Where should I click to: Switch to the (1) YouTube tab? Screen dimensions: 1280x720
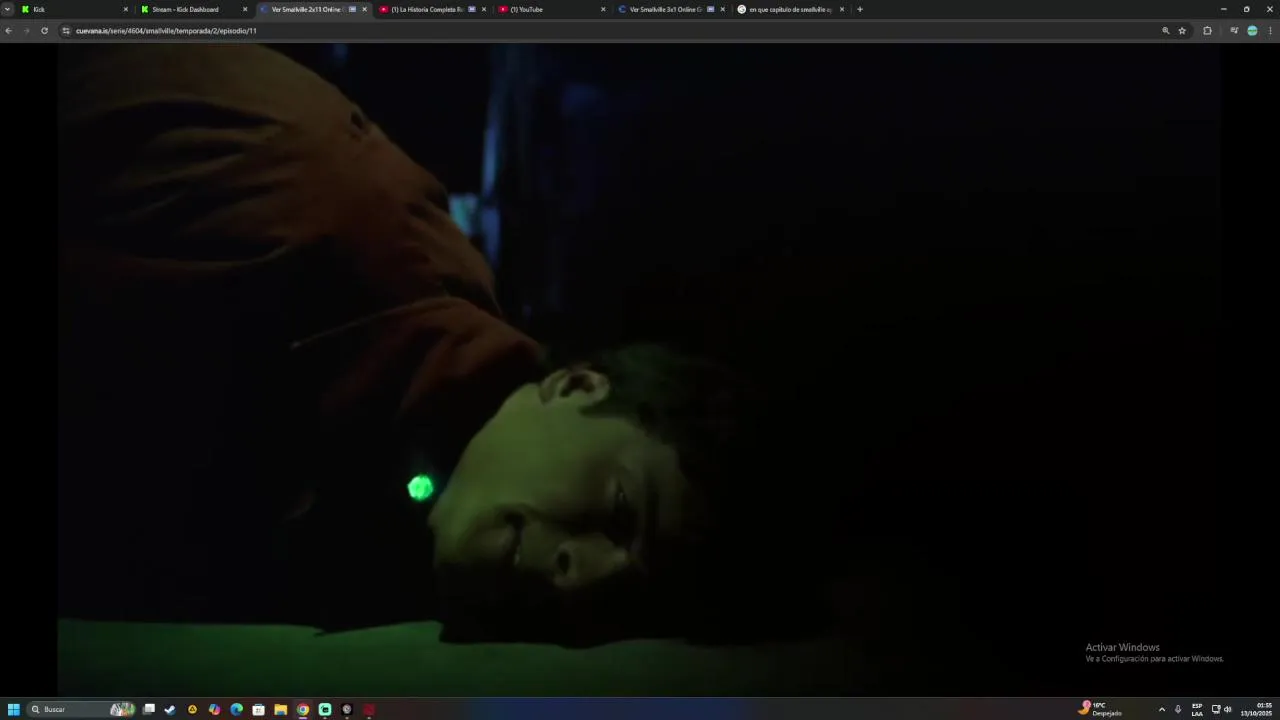tap(550, 9)
